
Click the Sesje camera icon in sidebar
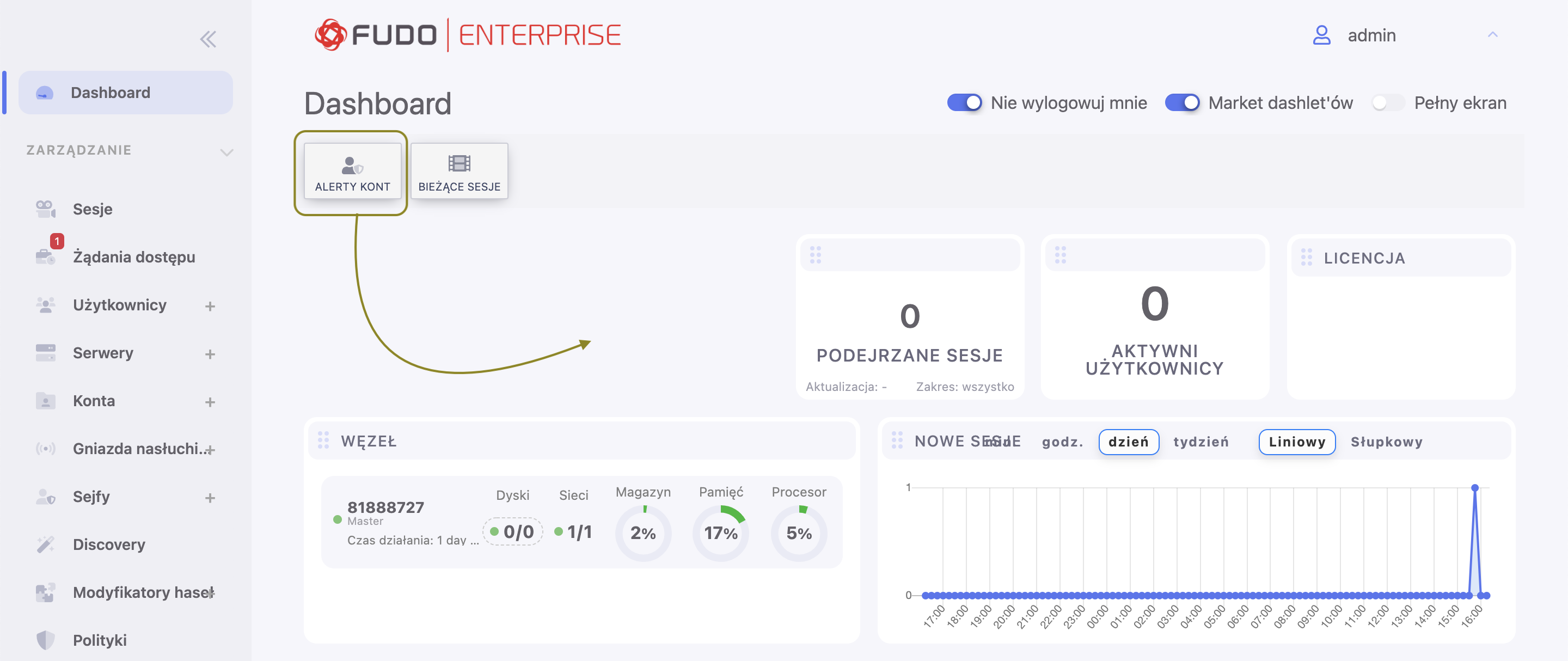coord(46,210)
